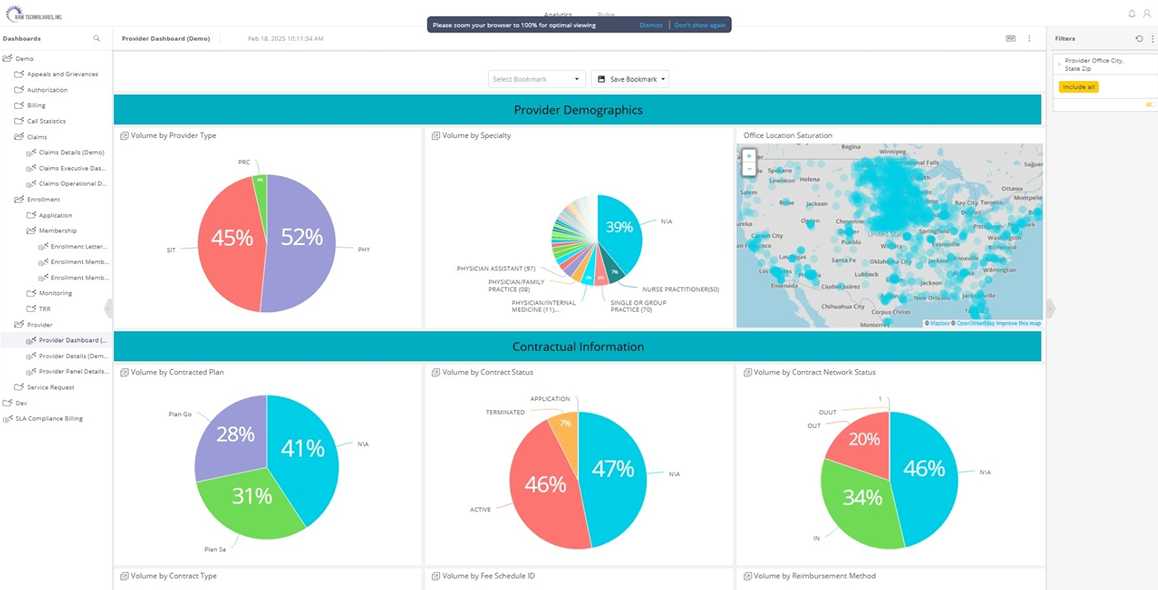Open the Select Bookmark dropdown

coord(536,79)
